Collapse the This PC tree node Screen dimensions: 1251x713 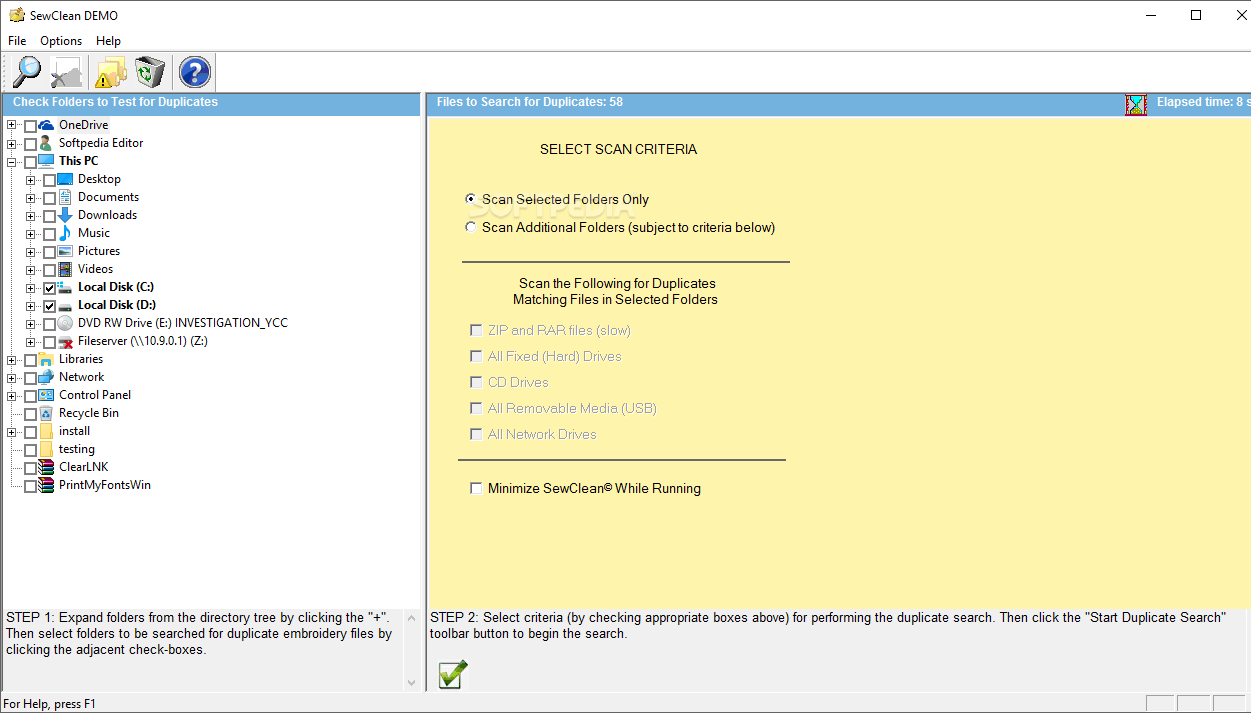(x=12, y=161)
